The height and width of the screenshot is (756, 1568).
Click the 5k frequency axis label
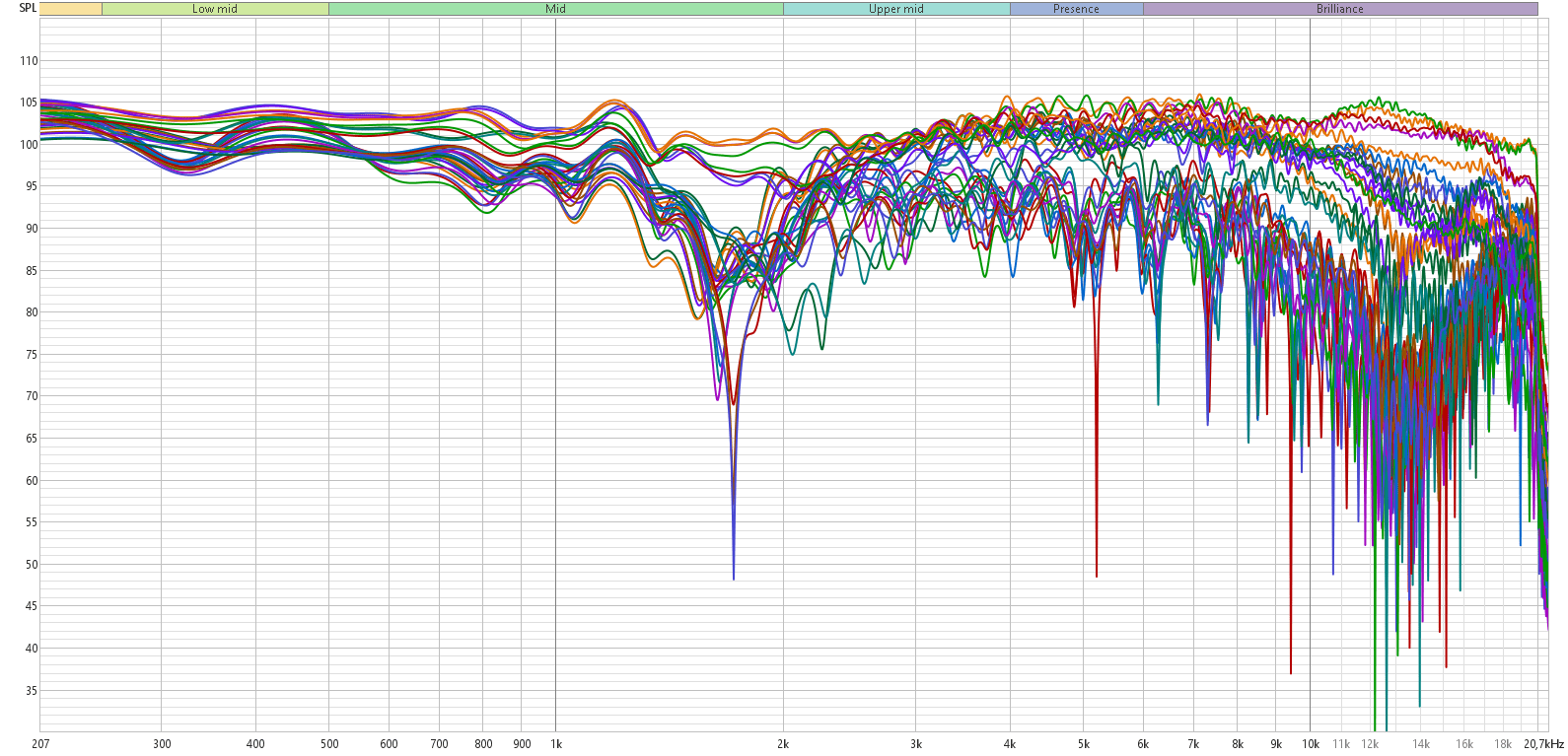(1084, 744)
